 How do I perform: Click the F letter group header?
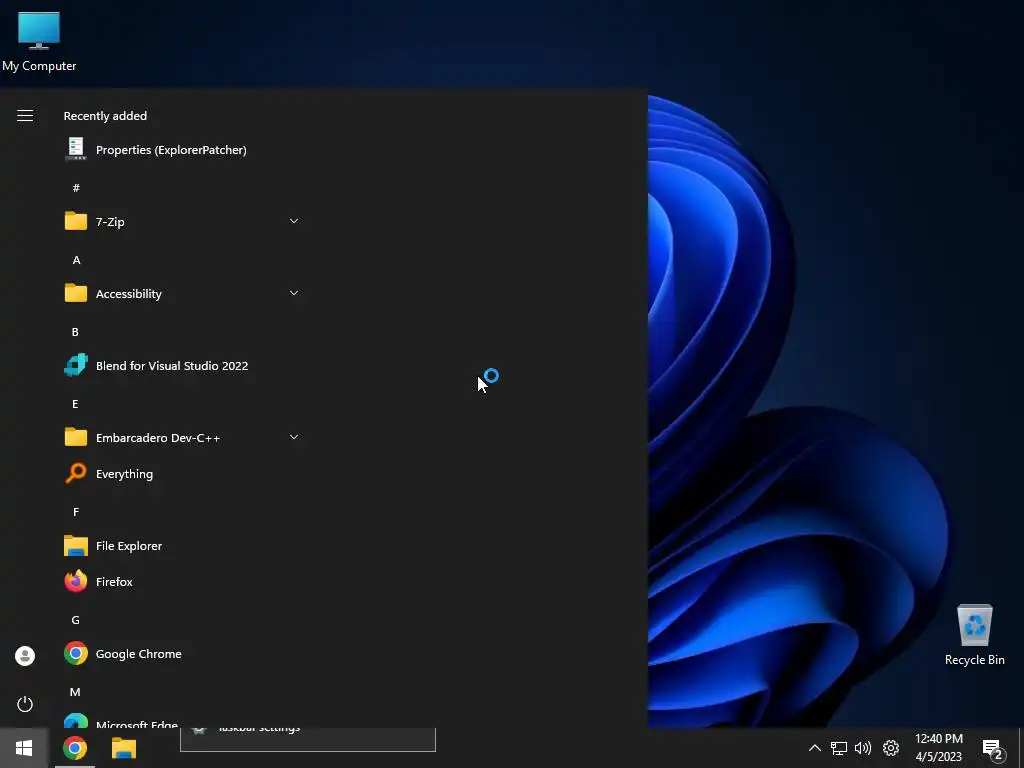(76, 512)
